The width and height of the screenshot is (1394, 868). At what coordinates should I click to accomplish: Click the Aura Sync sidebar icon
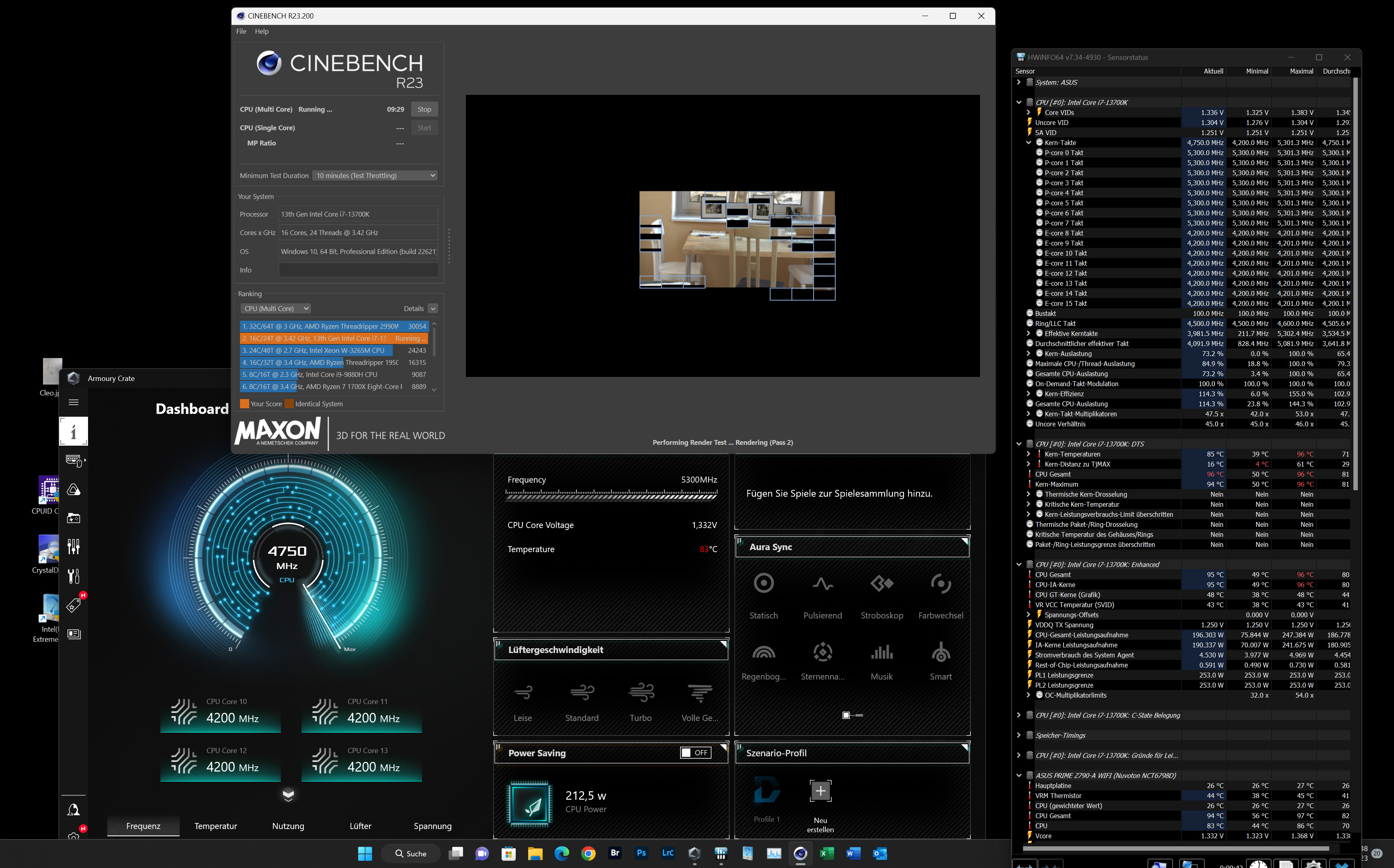[x=74, y=490]
